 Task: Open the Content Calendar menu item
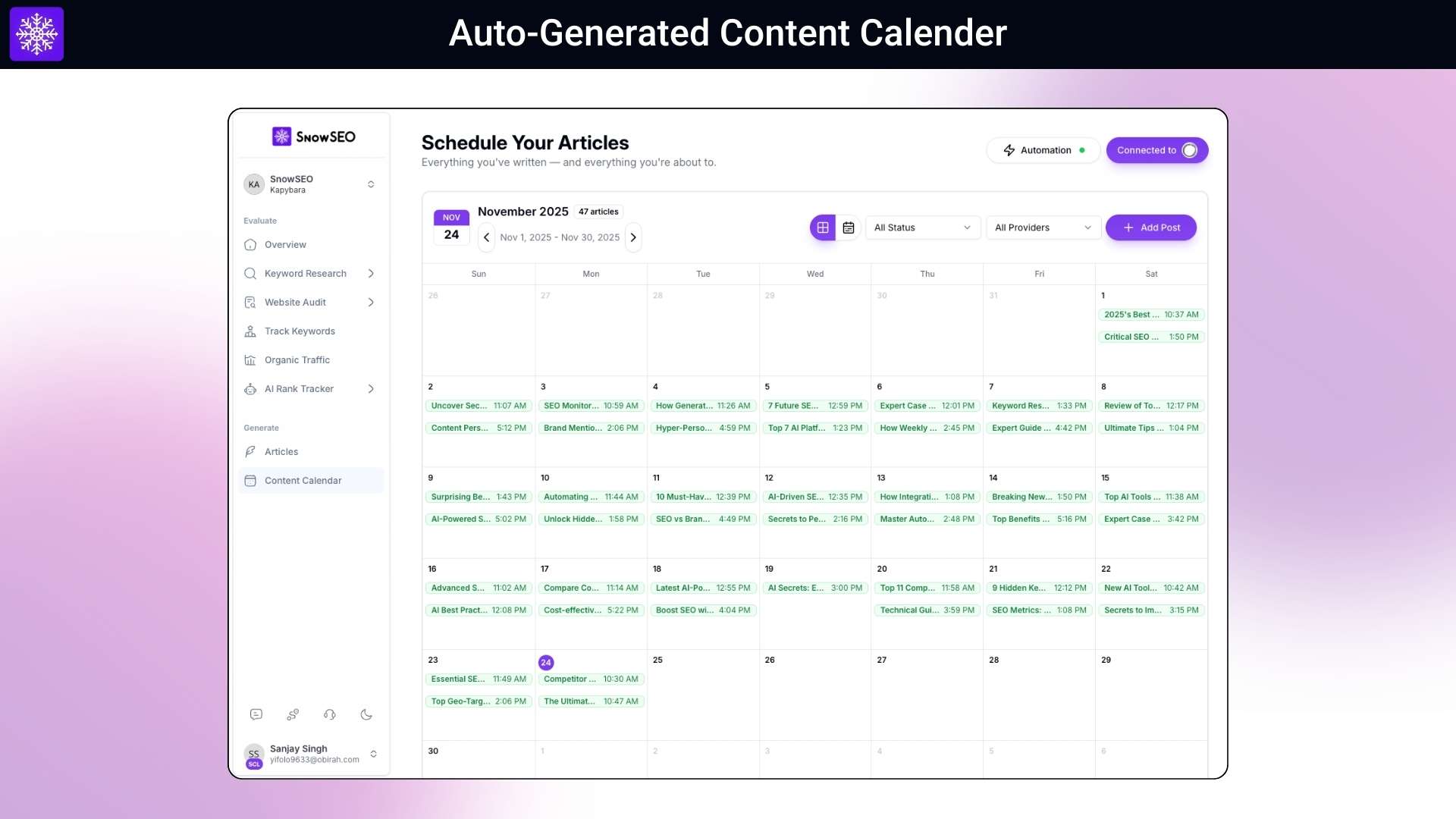(x=302, y=480)
